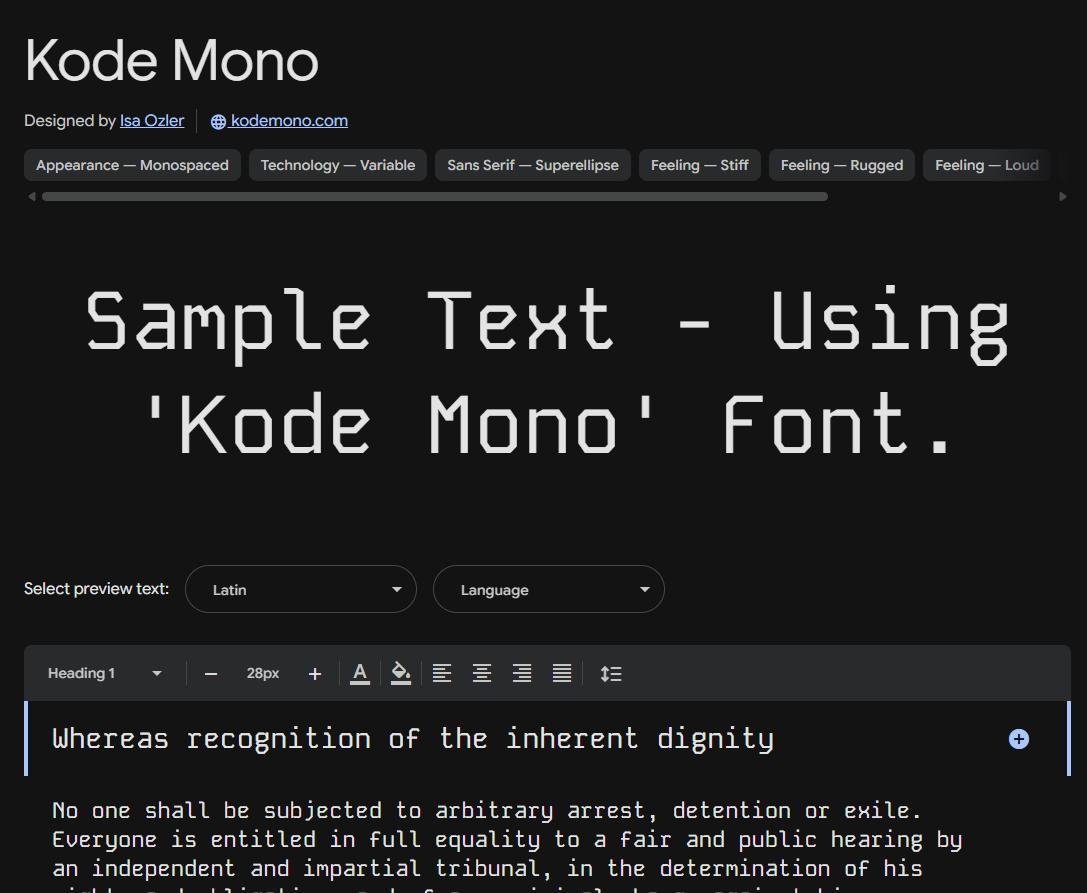Select the Appearance — Monospaced tag
1087x893 pixels.
132,165
